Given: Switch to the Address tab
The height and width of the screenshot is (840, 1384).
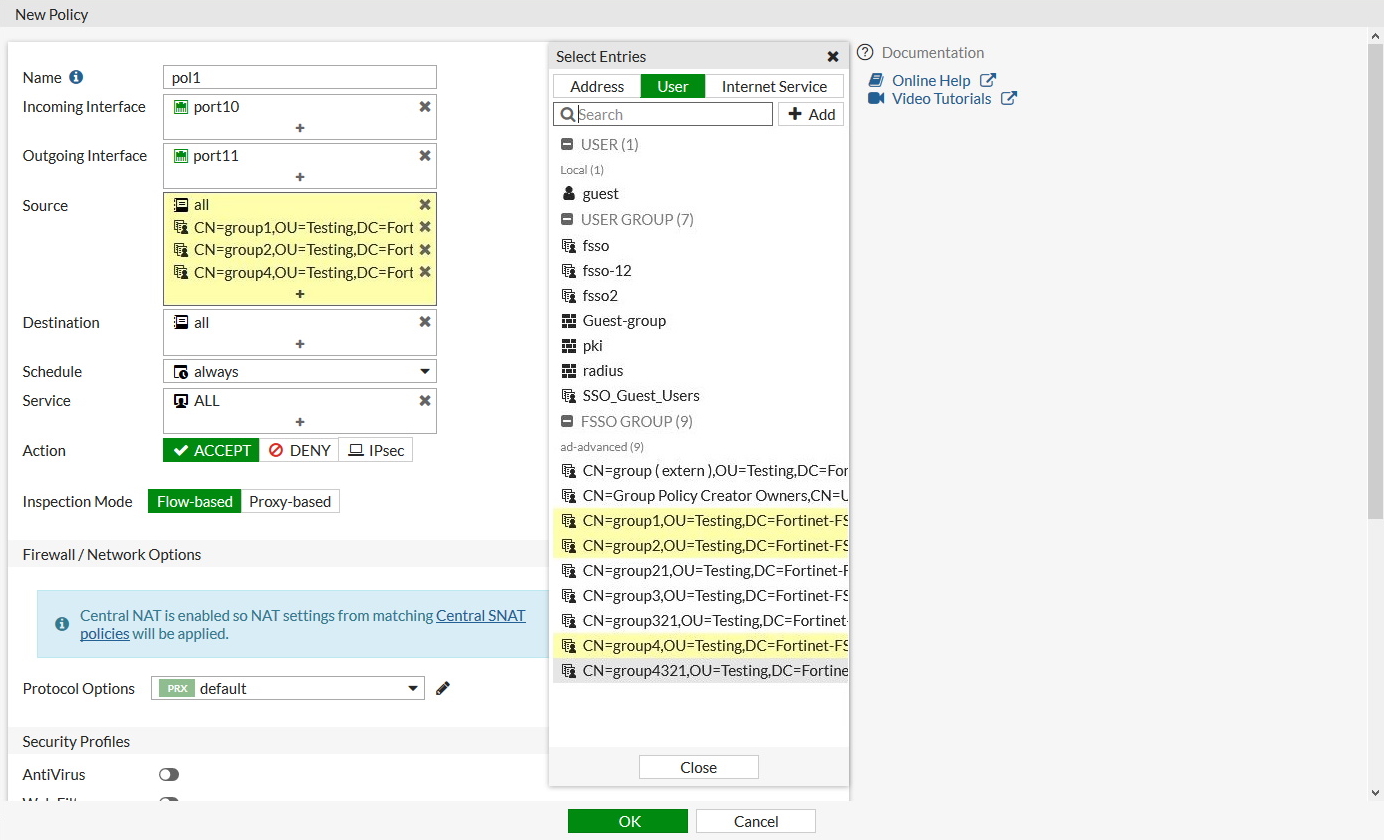Looking at the screenshot, I should point(595,86).
